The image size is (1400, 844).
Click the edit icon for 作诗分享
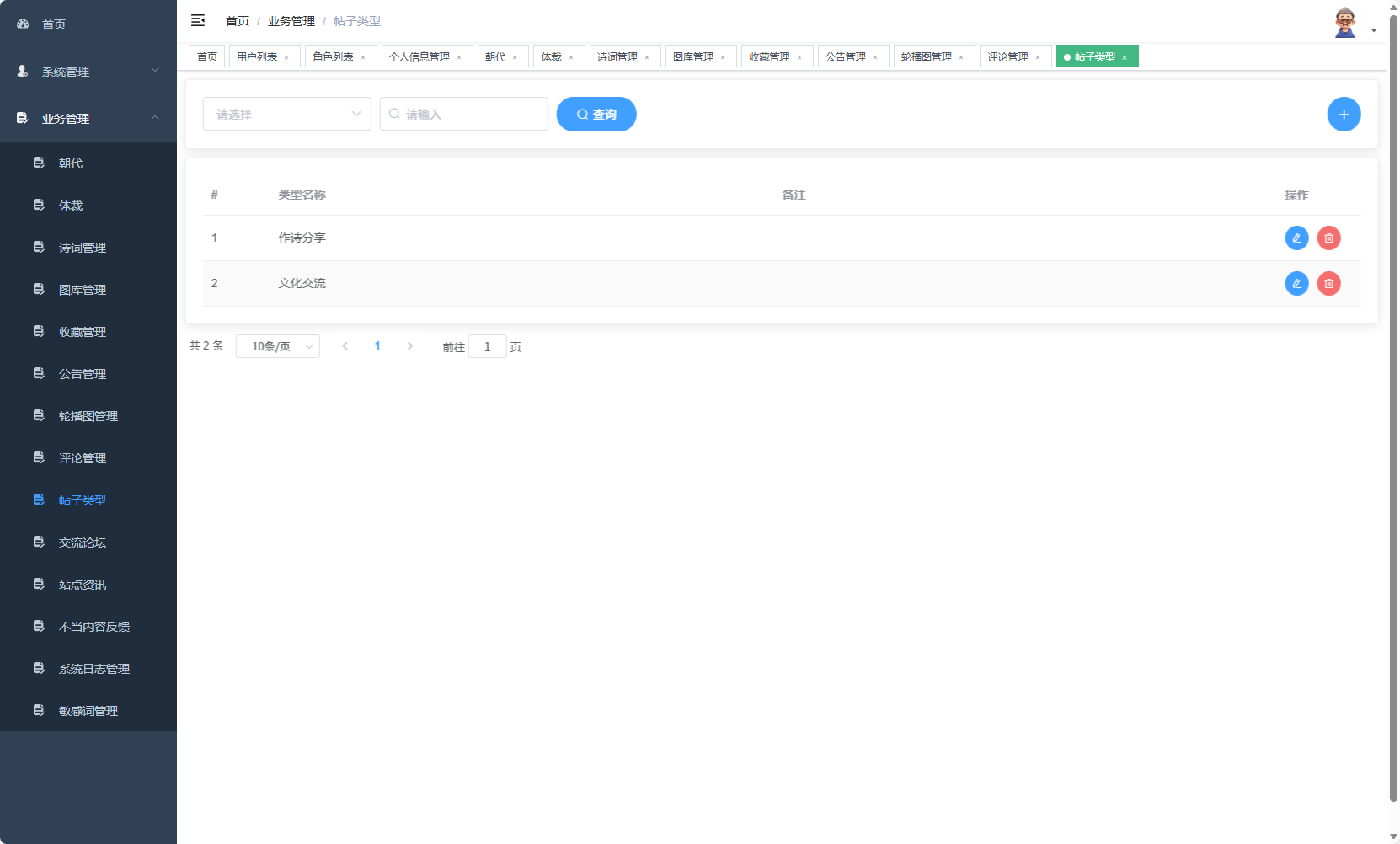[x=1296, y=238]
